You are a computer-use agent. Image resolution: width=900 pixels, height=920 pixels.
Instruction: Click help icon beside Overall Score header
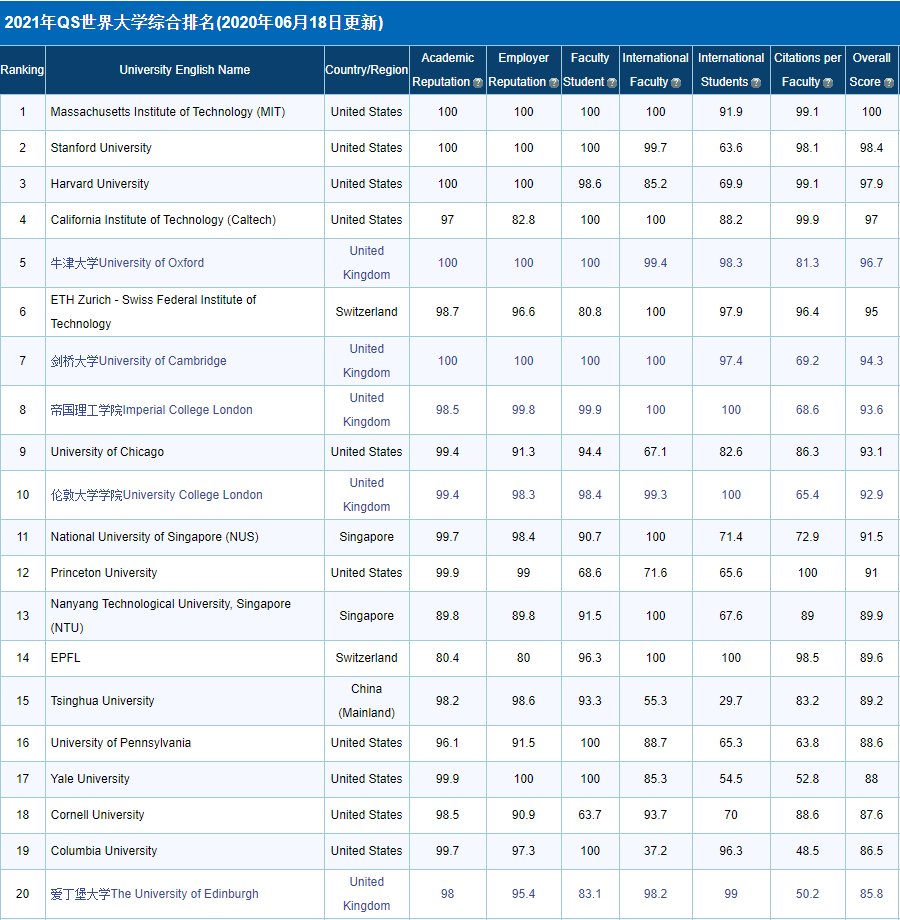tap(889, 83)
